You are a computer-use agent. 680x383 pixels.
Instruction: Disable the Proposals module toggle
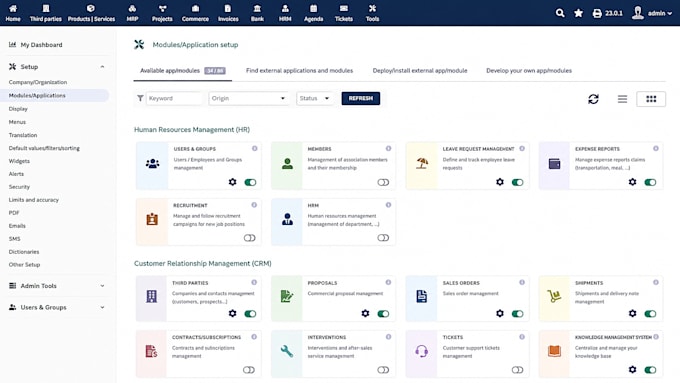coord(383,314)
